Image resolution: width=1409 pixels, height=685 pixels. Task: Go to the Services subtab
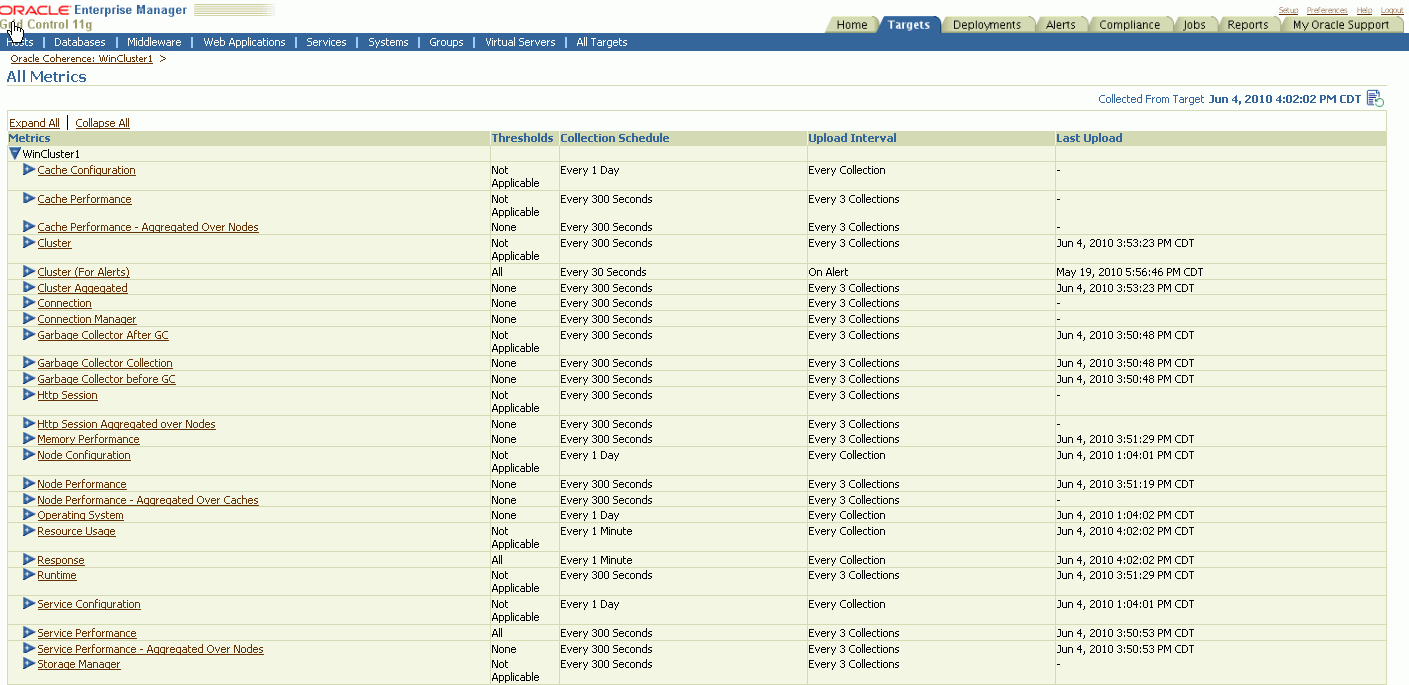click(326, 42)
